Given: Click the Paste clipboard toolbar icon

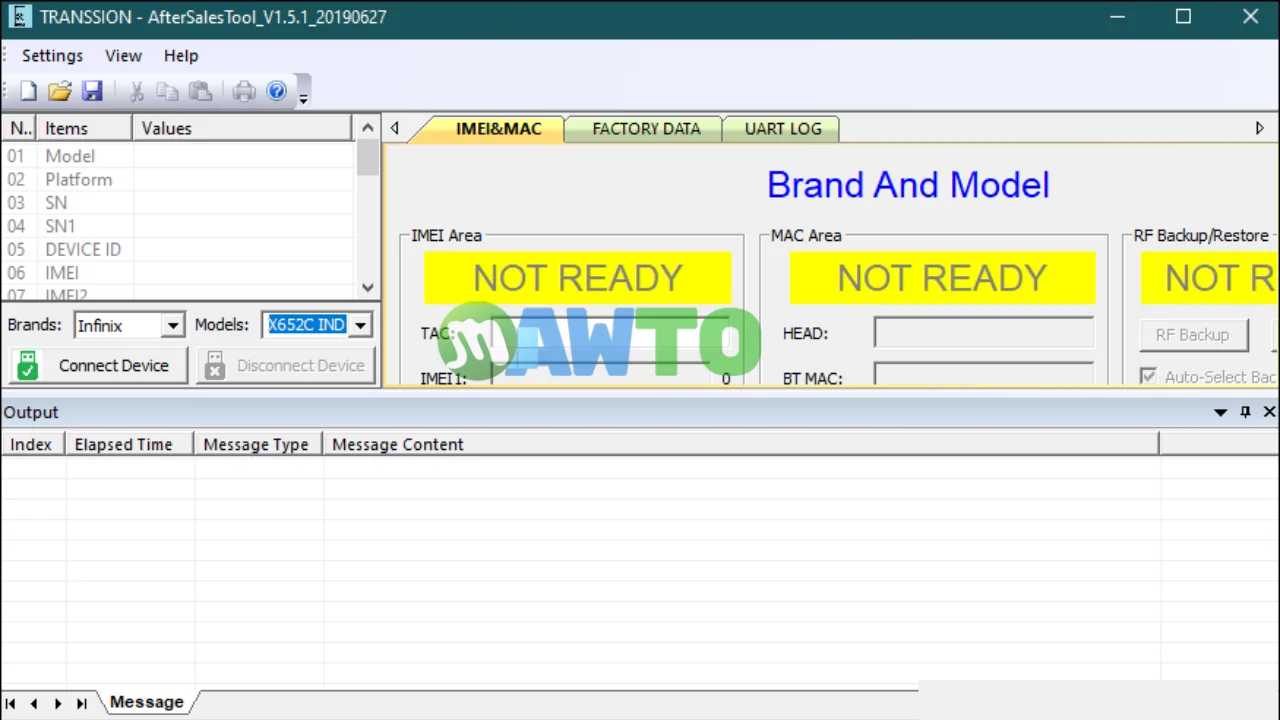Looking at the screenshot, I should pyautogui.click(x=200, y=92).
